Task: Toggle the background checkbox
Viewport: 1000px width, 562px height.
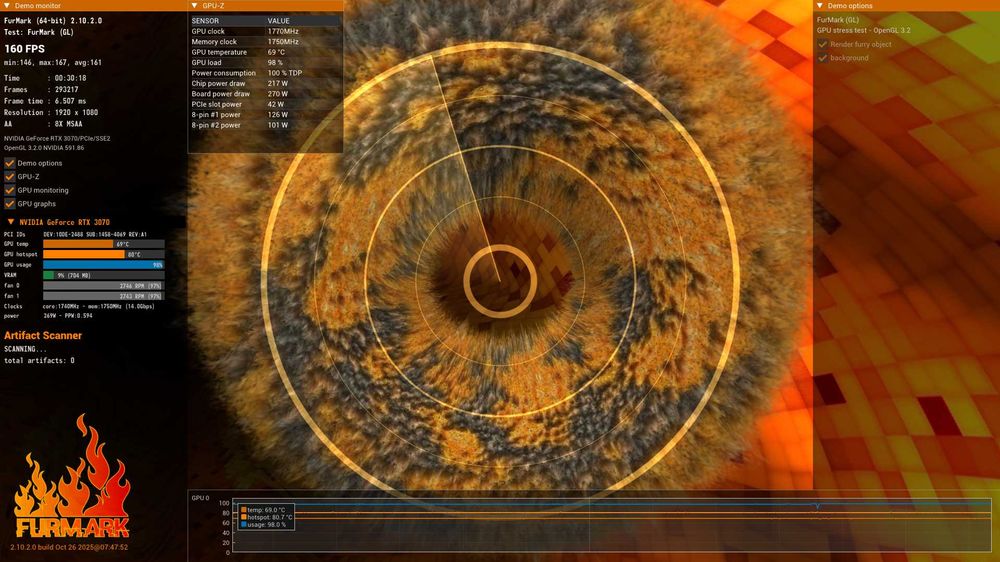Action: [x=823, y=58]
